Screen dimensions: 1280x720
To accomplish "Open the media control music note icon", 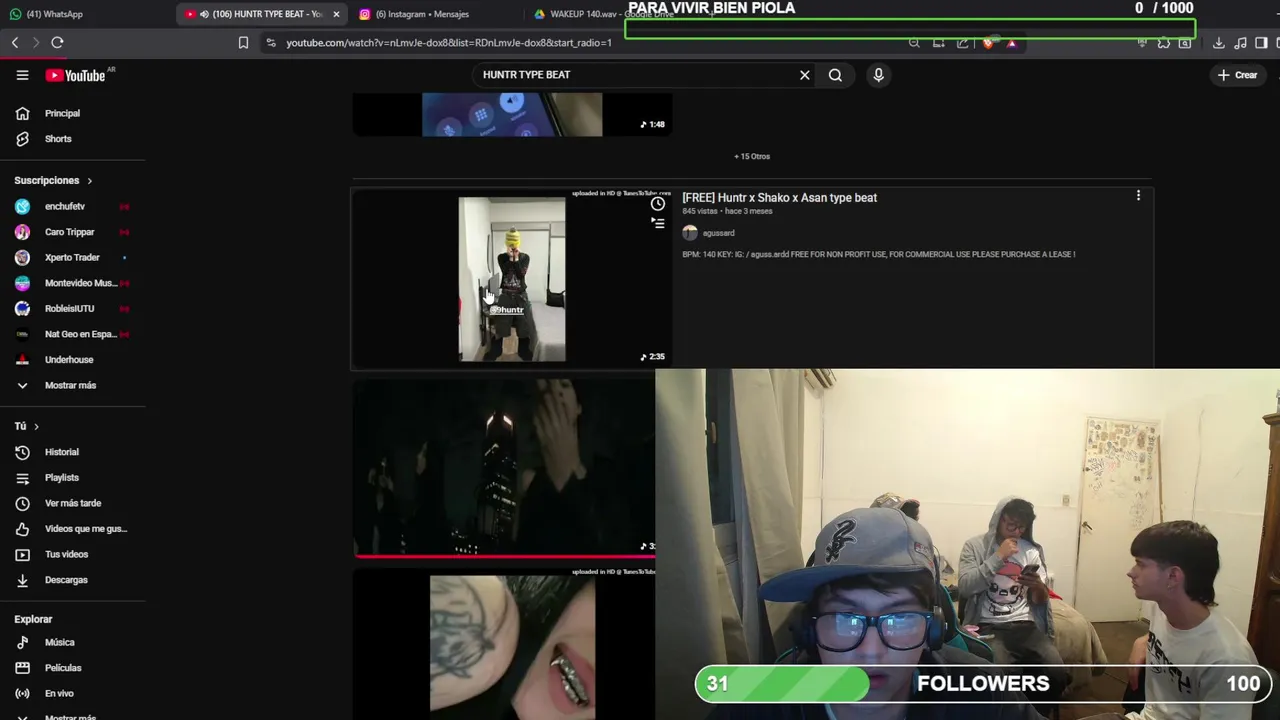I will pyautogui.click(x=1240, y=43).
